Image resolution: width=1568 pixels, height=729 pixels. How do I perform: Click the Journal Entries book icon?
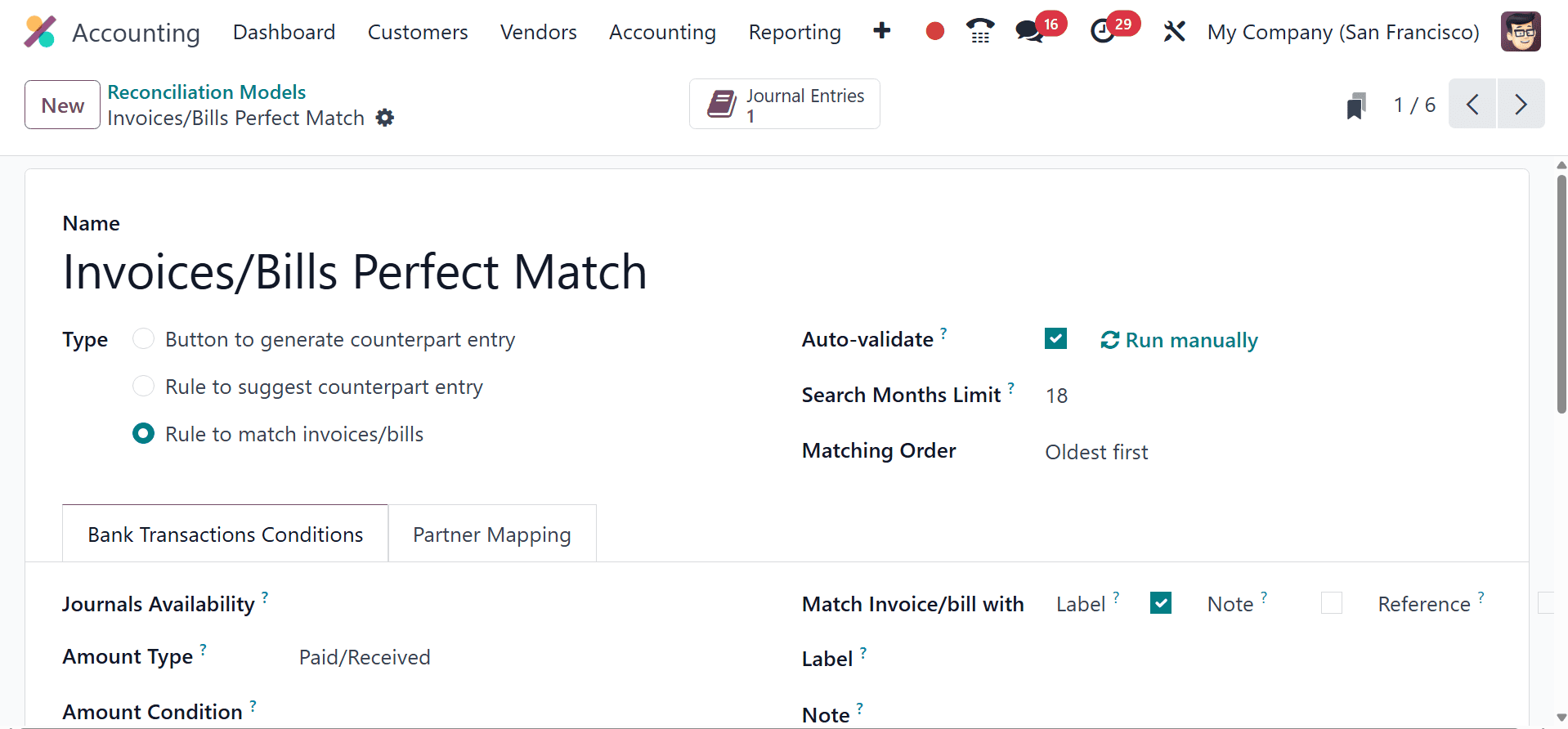(722, 104)
